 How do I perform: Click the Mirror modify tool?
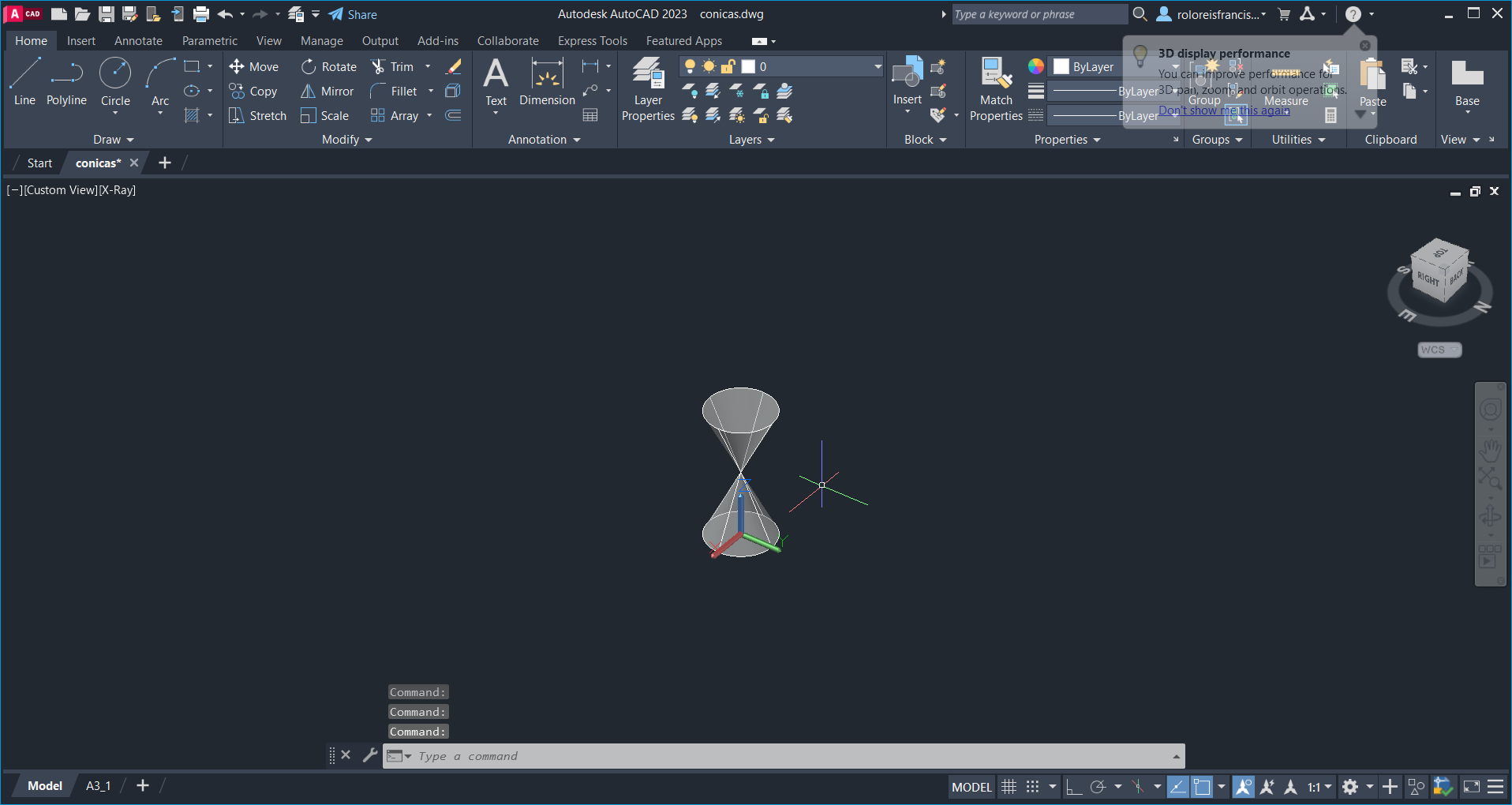327,92
